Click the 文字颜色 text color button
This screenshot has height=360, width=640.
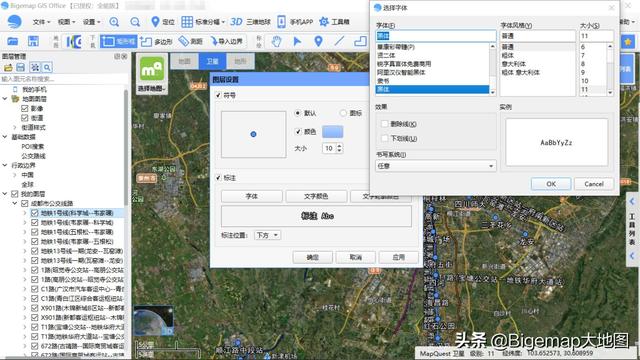[316, 196]
